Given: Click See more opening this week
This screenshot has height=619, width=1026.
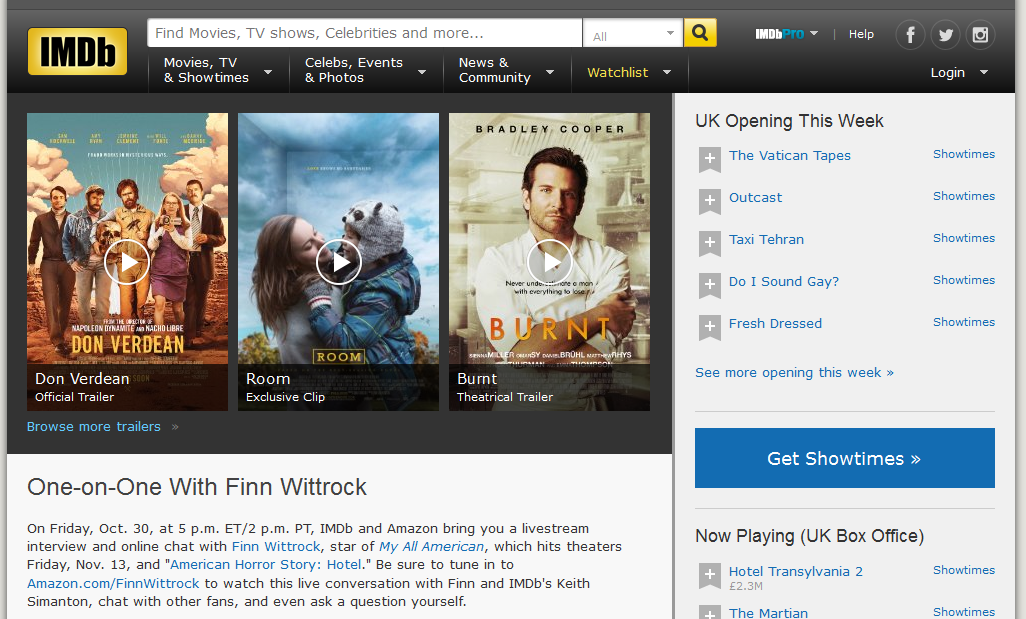Looking at the screenshot, I should [794, 372].
